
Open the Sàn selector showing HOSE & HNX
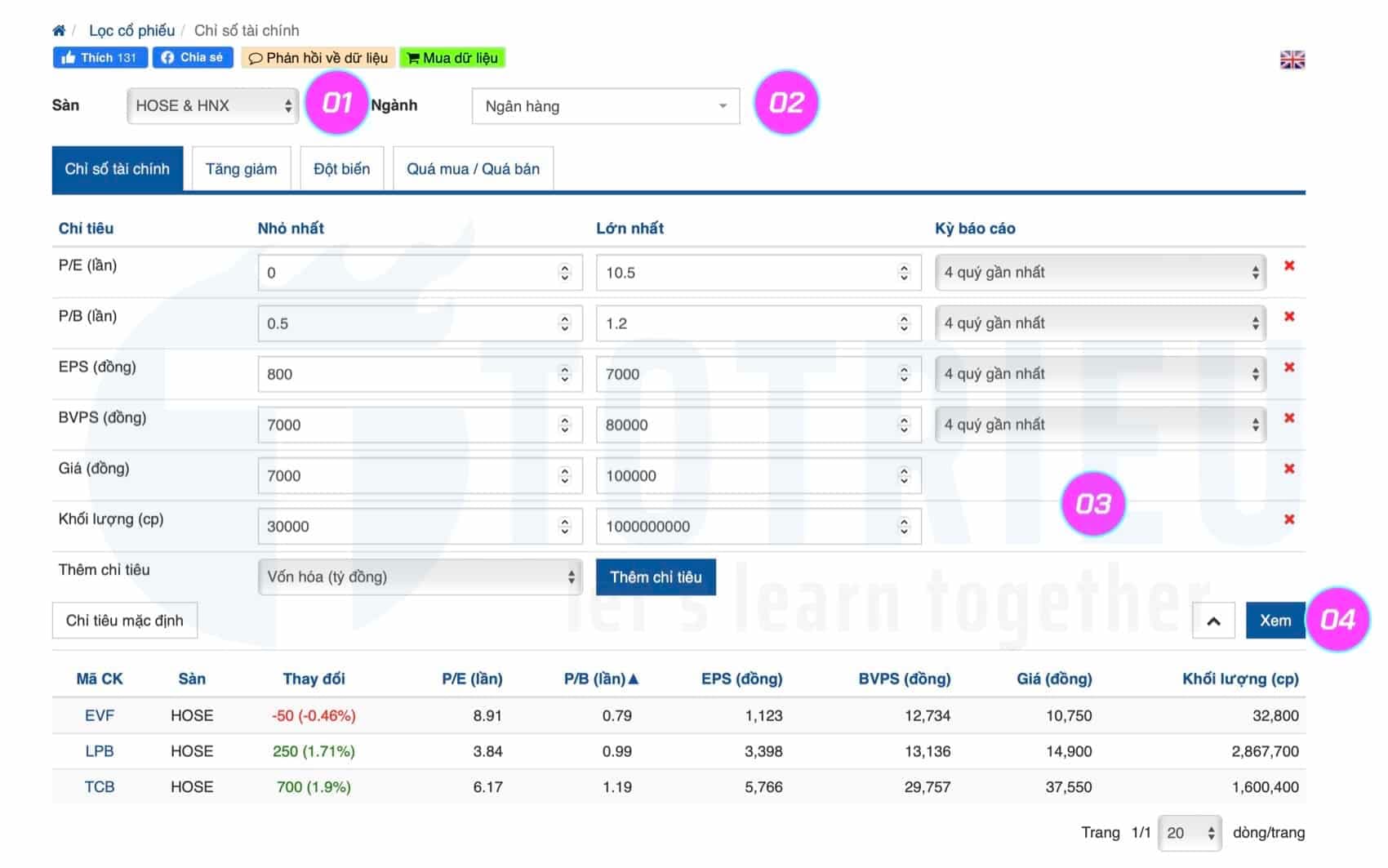click(211, 105)
